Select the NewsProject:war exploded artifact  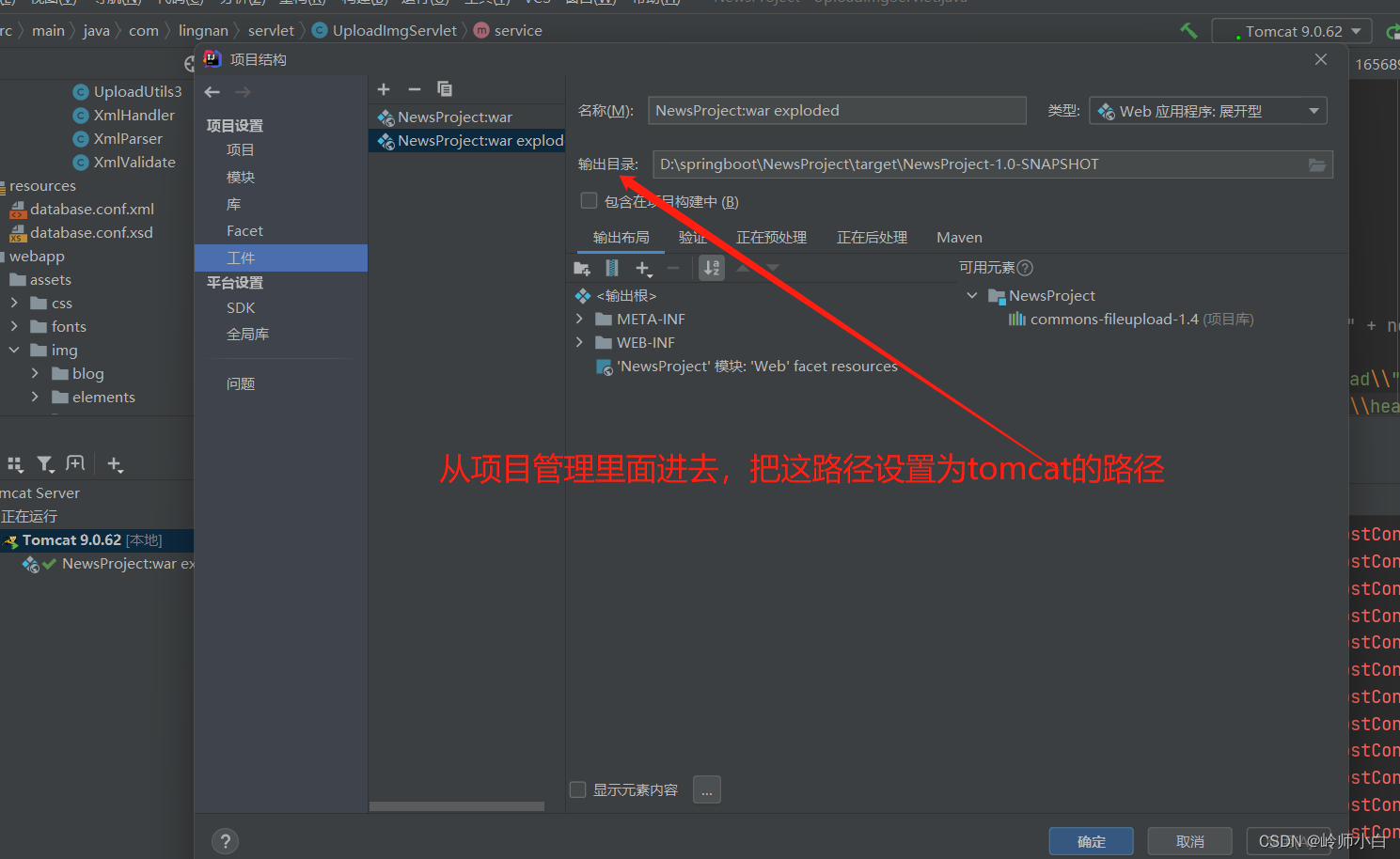click(466, 141)
